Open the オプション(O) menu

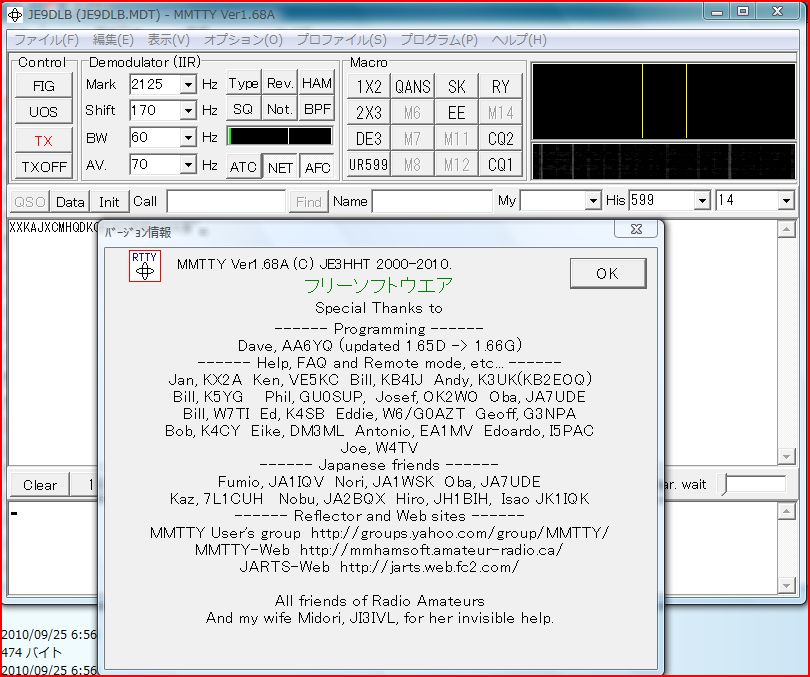tap(243, 40)
